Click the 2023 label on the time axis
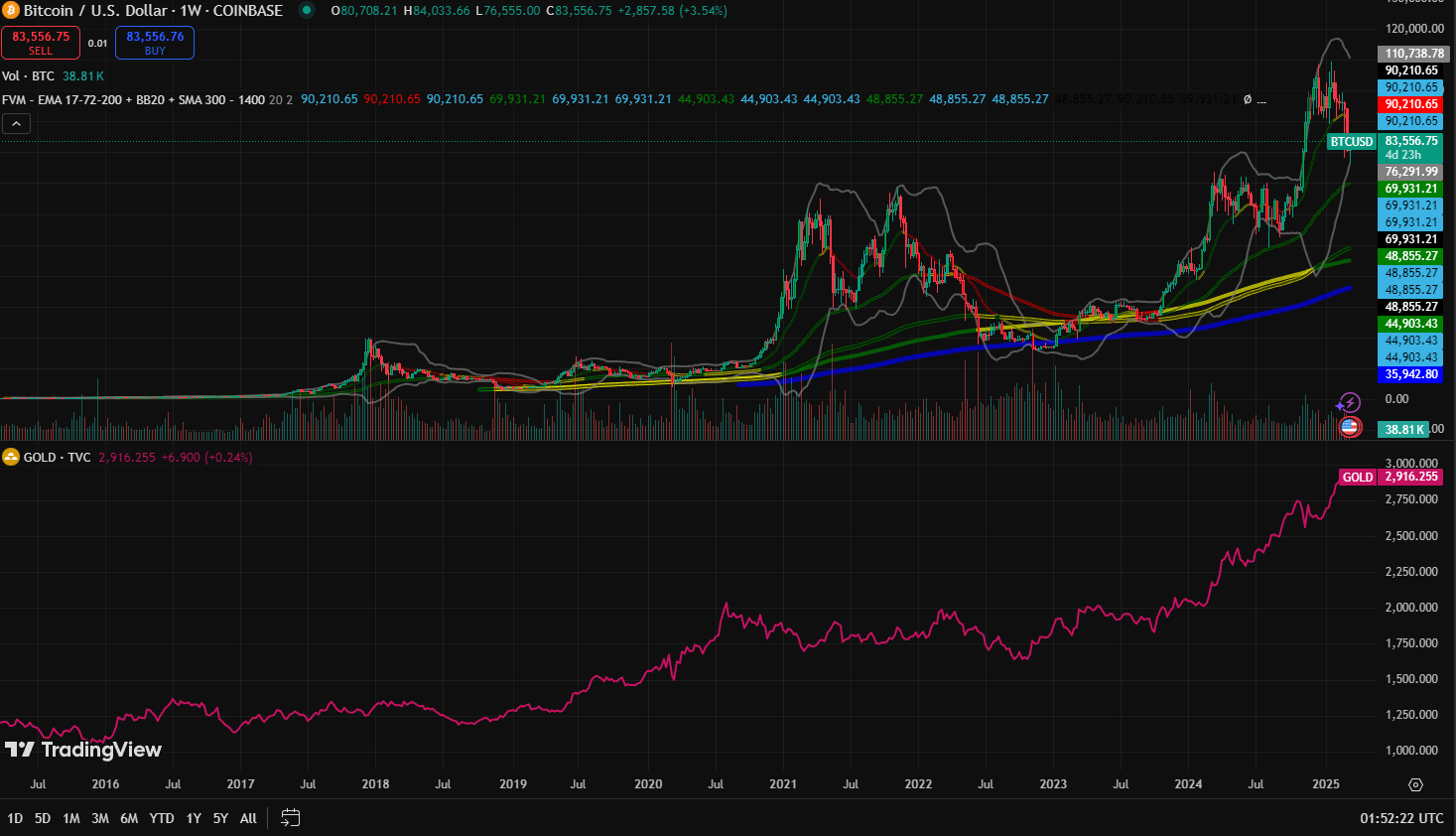This screenshot has height=836, width=1456. [1053, 784]
